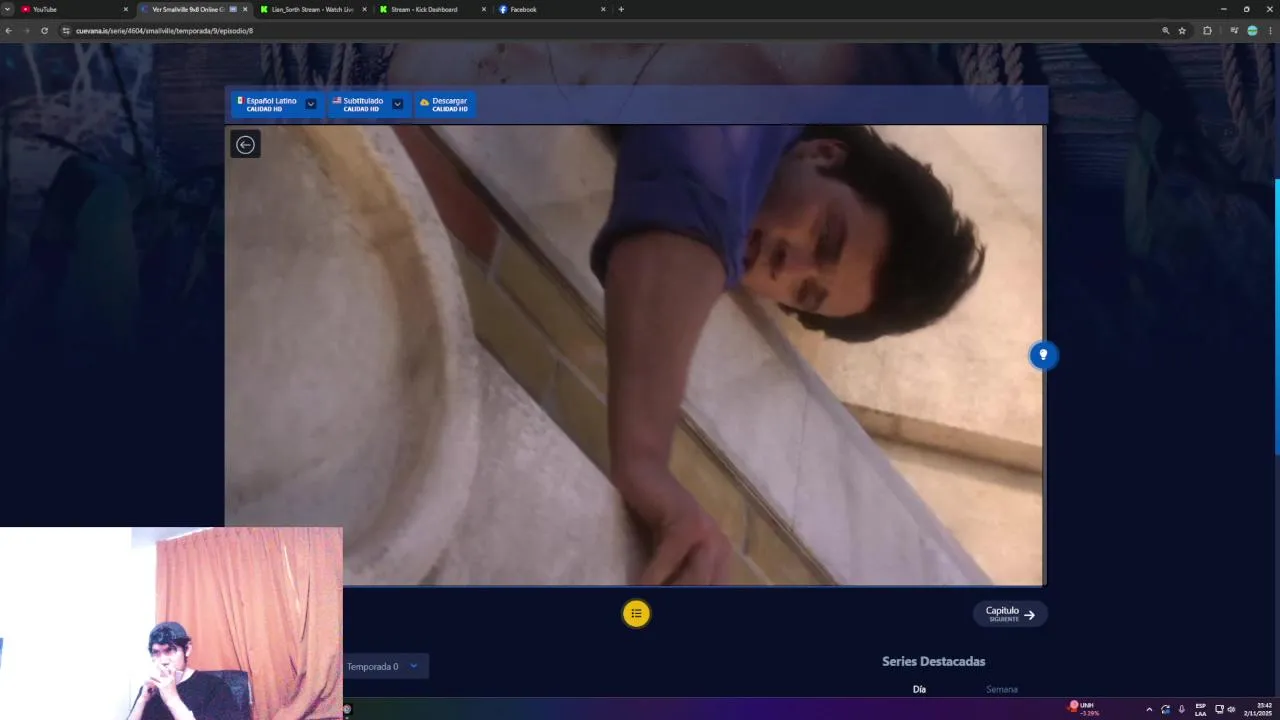Switch to the YouTube tab
Image resolution: width=1280 pixels, height=720 pixels.
[75, 9]
